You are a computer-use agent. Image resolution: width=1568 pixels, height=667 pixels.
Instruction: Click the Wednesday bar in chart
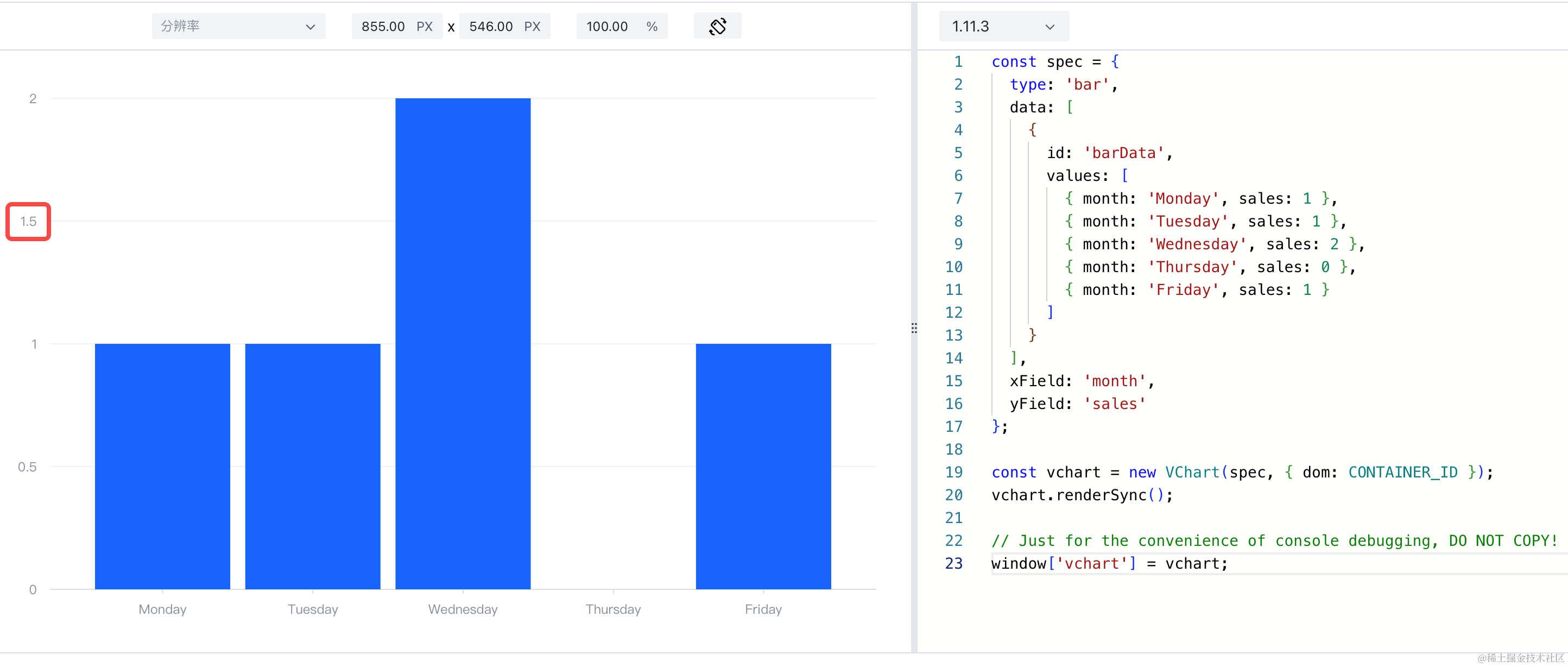[x=463, y=344]
